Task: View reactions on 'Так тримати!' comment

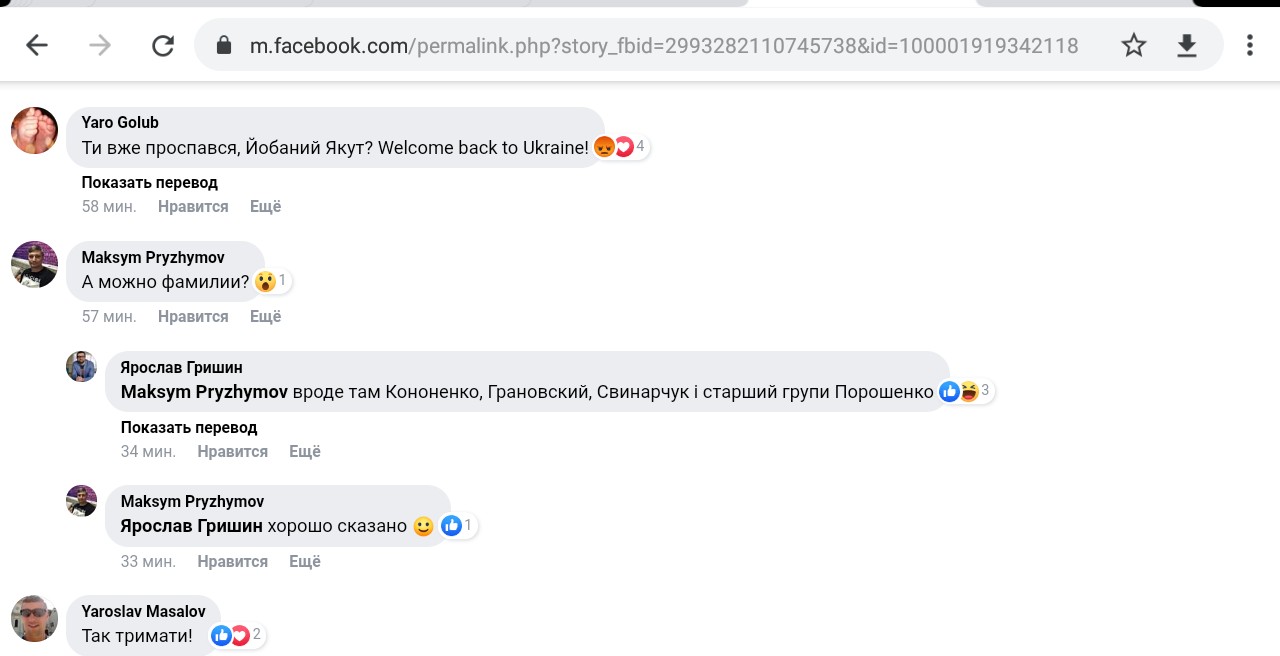Action: (x=236, y=635)
